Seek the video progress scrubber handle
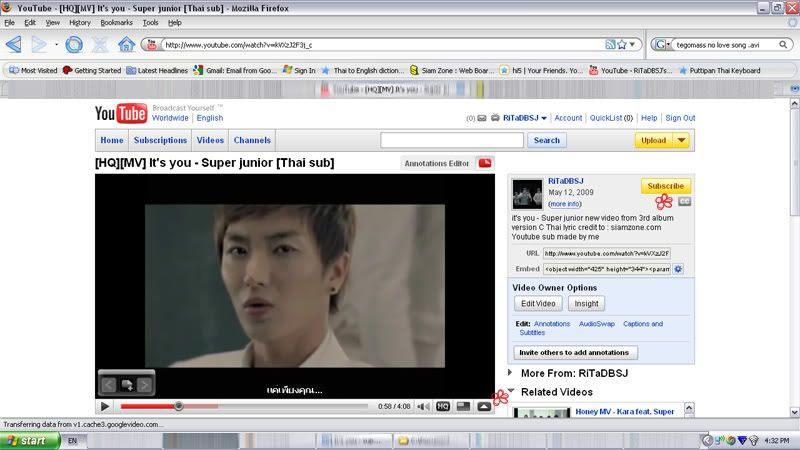 click(179, 407)
